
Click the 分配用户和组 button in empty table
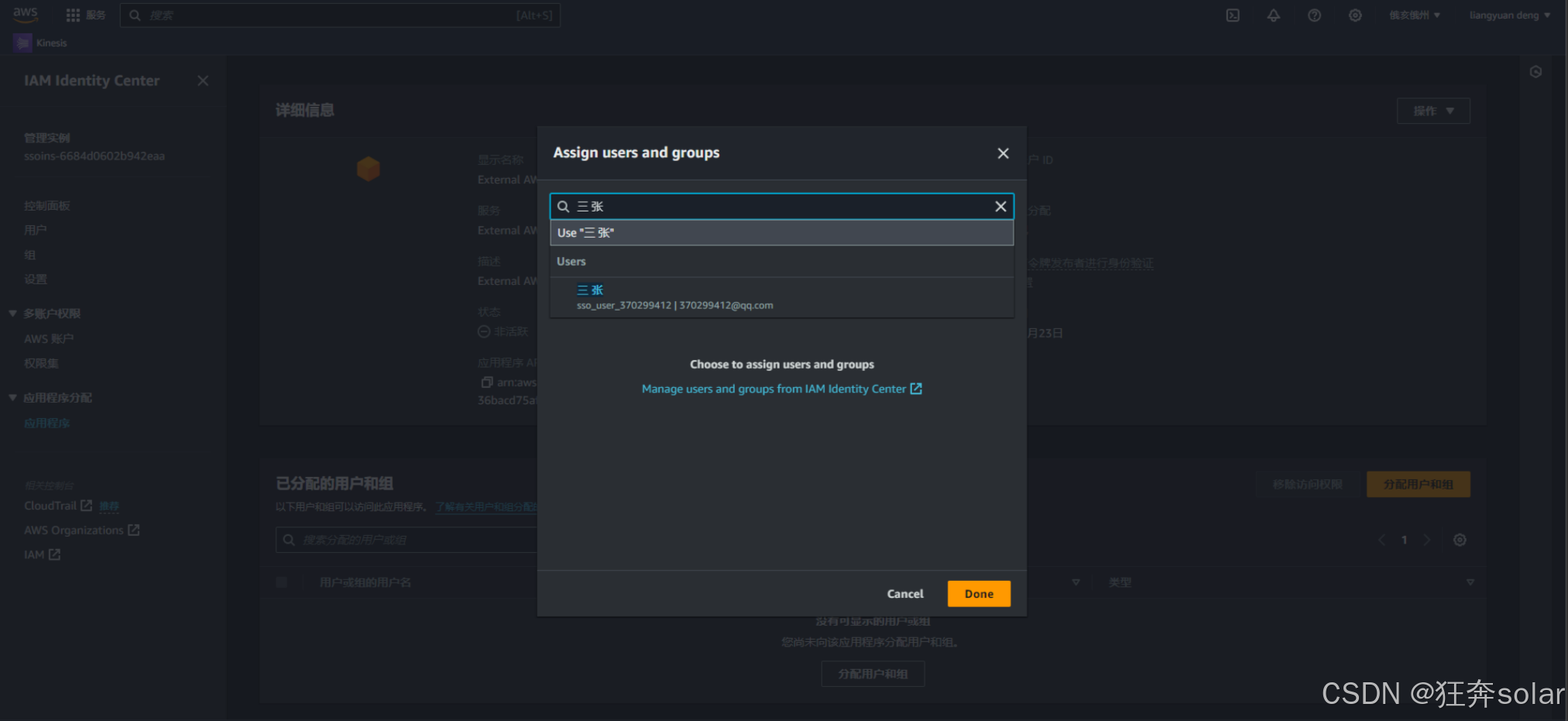[873, 675]
